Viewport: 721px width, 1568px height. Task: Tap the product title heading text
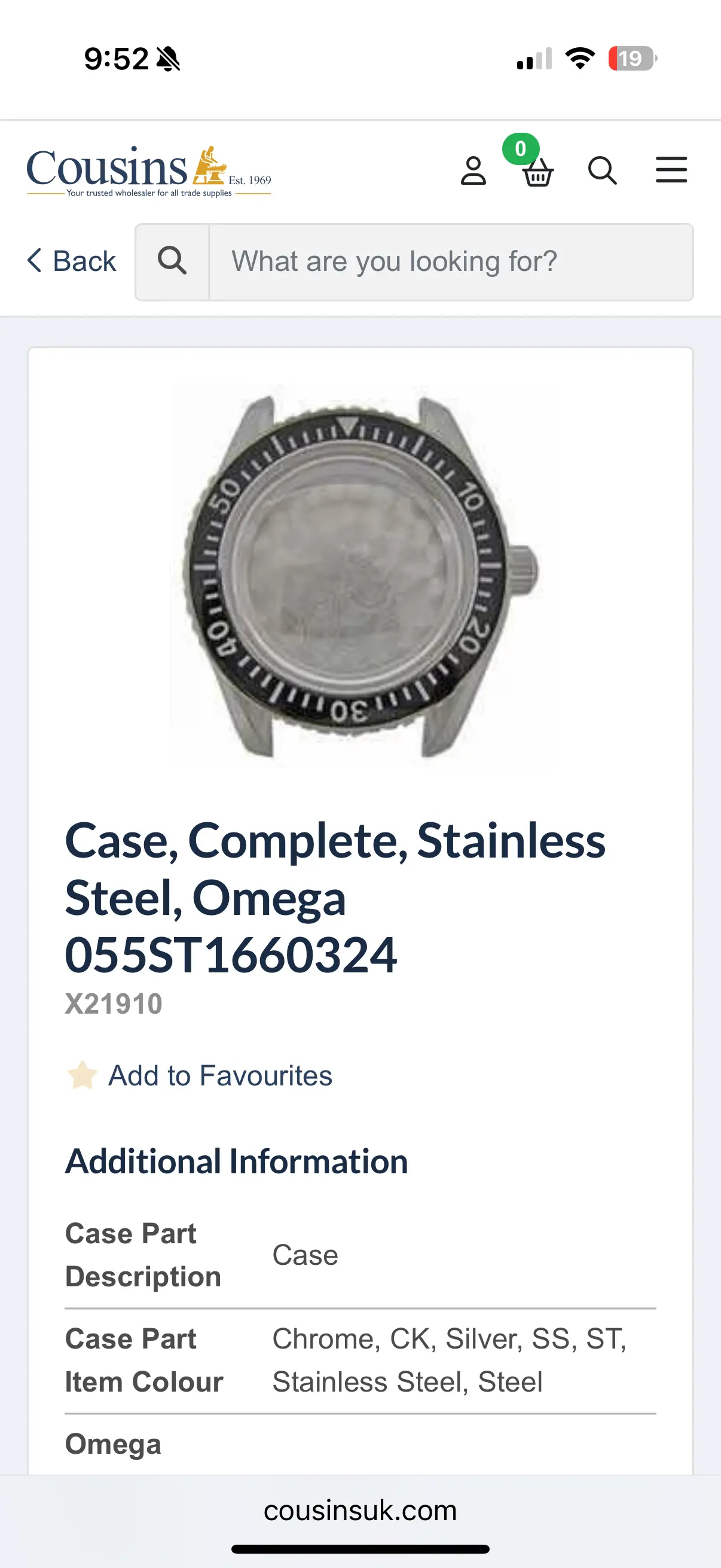[x=335, y=897]
